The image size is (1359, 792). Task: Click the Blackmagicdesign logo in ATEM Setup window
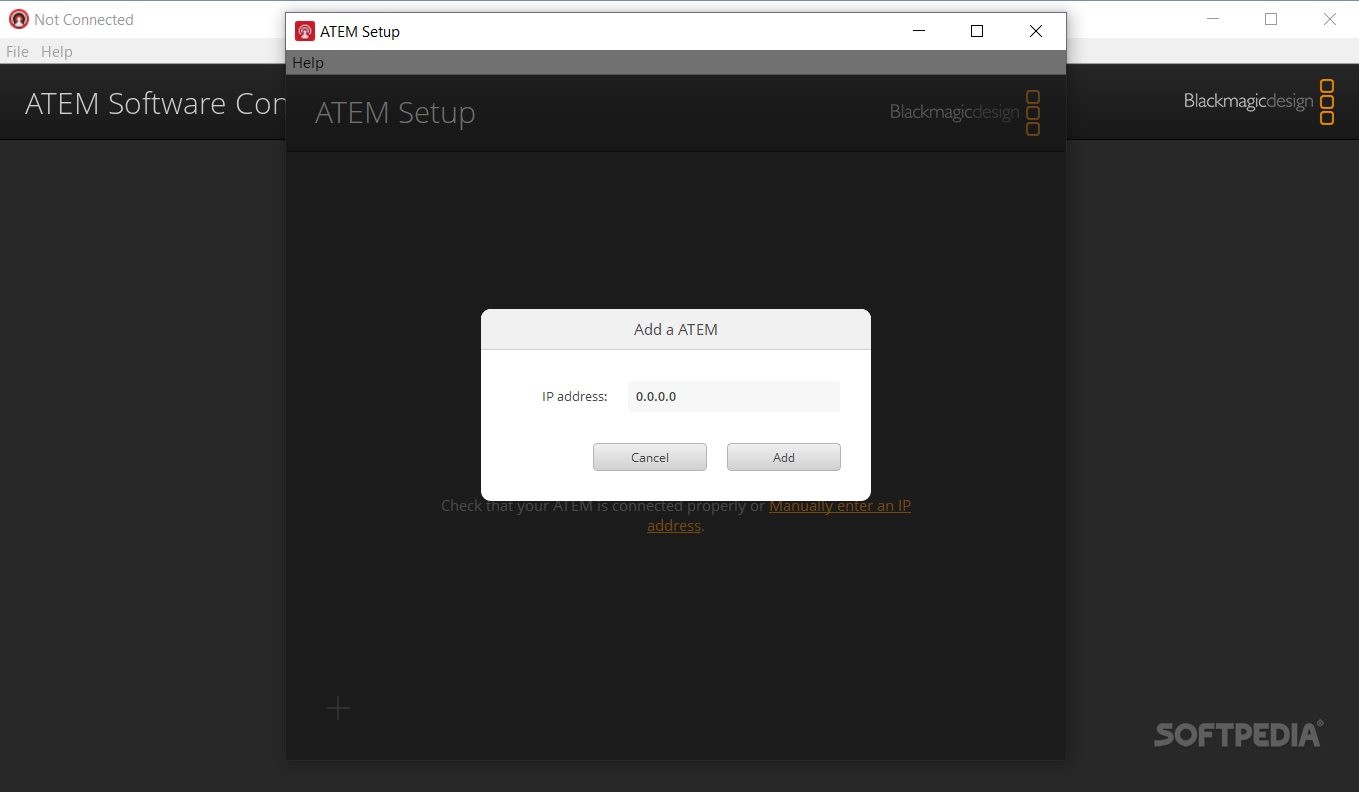(x=965, y=112)
